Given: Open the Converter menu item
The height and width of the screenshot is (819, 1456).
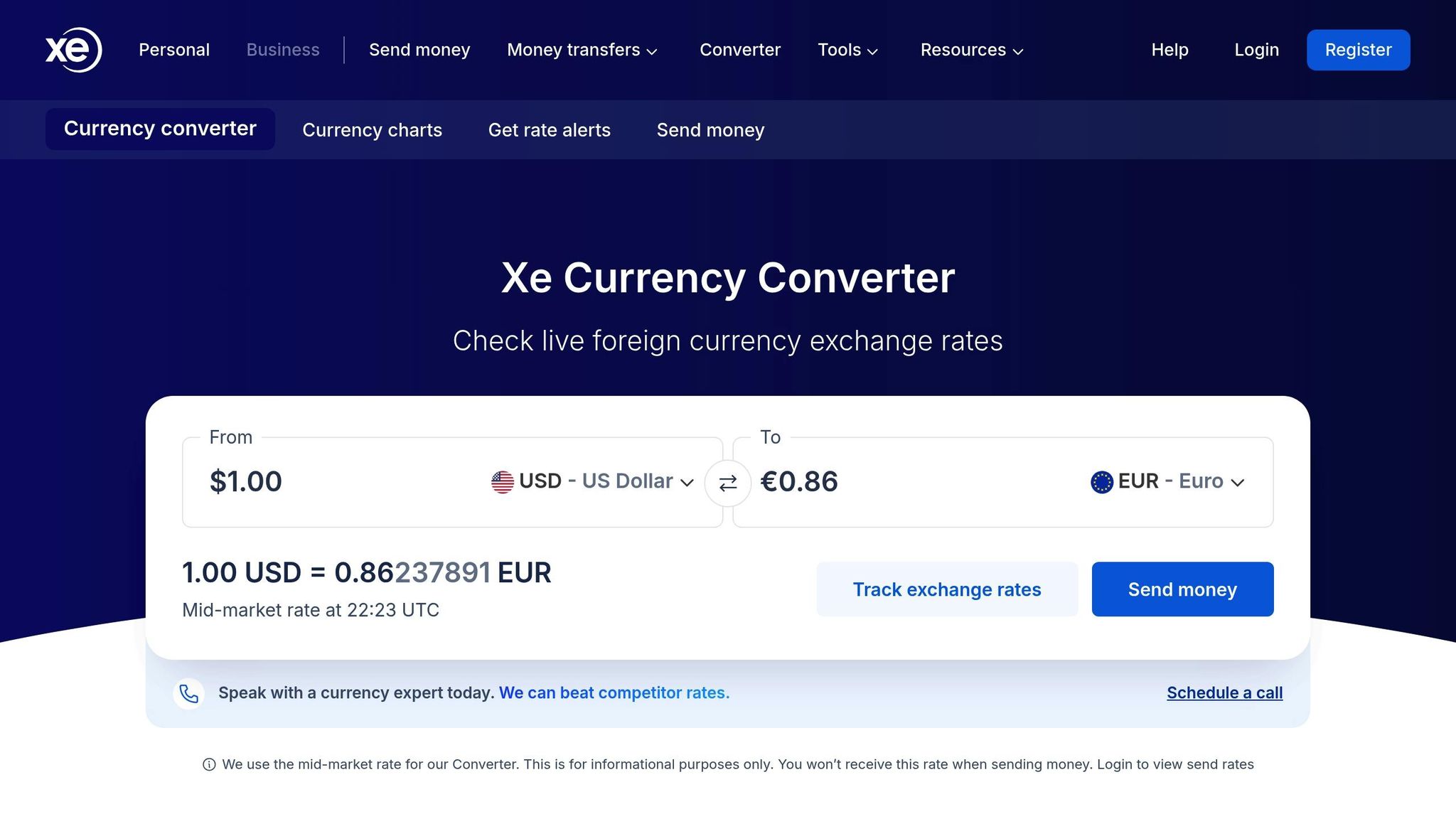Looking at the screenshot, I should [x=739, y=50].
